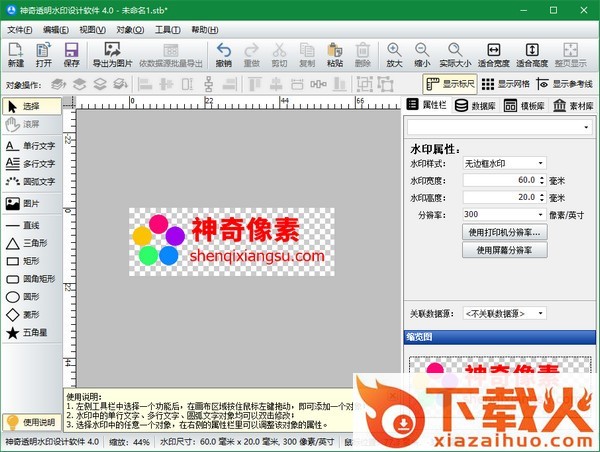Image resolution: width=600 pixels, height=452 pixels.
Task: Click the 缩小 zoom out icon
Action: [422, 55]
